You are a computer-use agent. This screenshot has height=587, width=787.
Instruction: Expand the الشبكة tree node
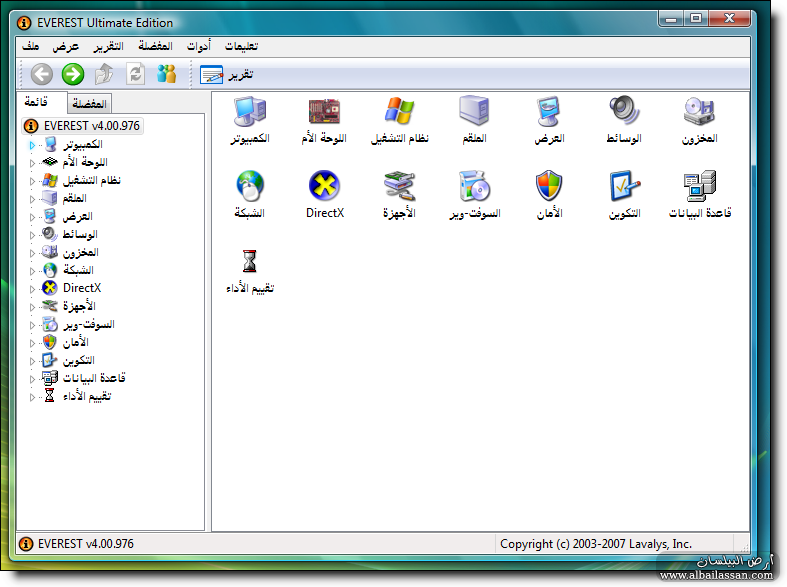32,271
